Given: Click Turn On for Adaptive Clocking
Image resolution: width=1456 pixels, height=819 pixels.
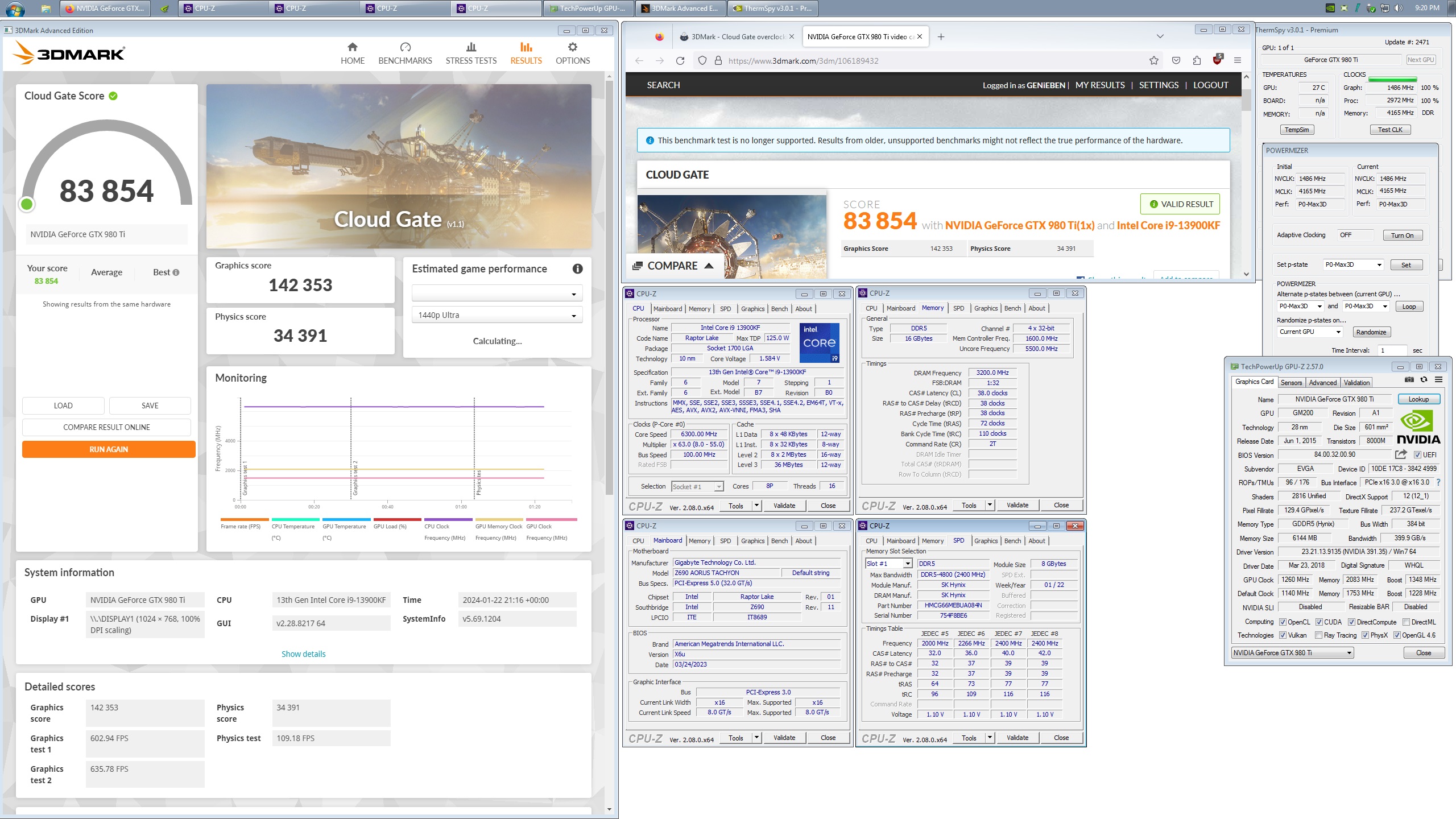Looking at the screenshot, I should [1402, 235].
